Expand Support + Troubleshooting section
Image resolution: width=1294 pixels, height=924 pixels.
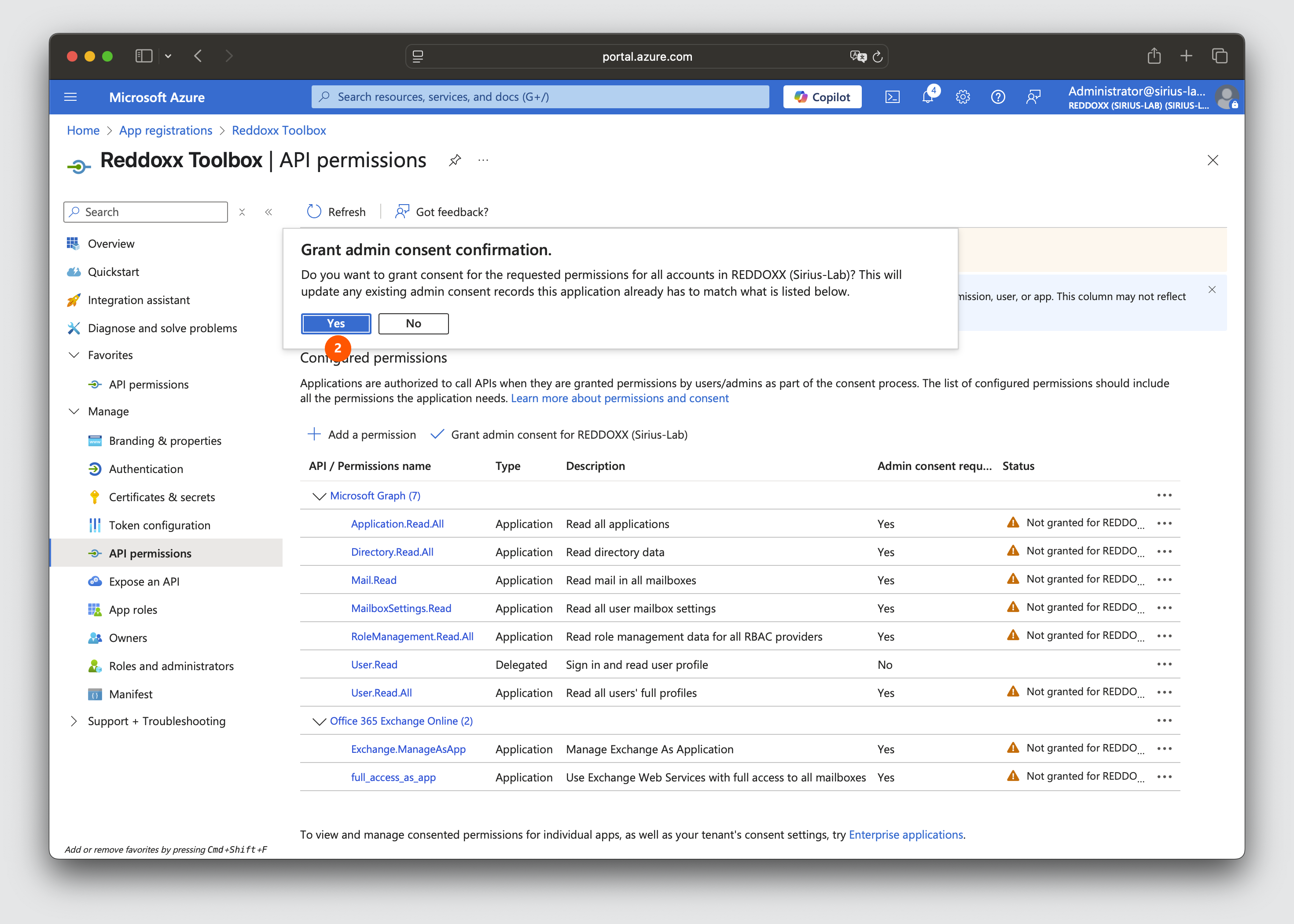tap(74, 722)
